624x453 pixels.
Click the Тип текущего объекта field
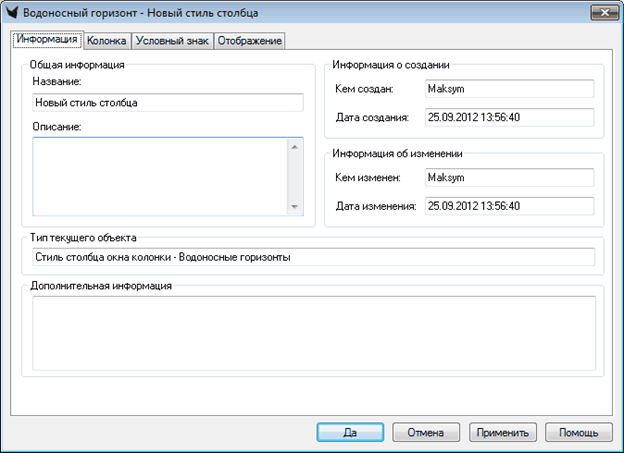(312, 257)
